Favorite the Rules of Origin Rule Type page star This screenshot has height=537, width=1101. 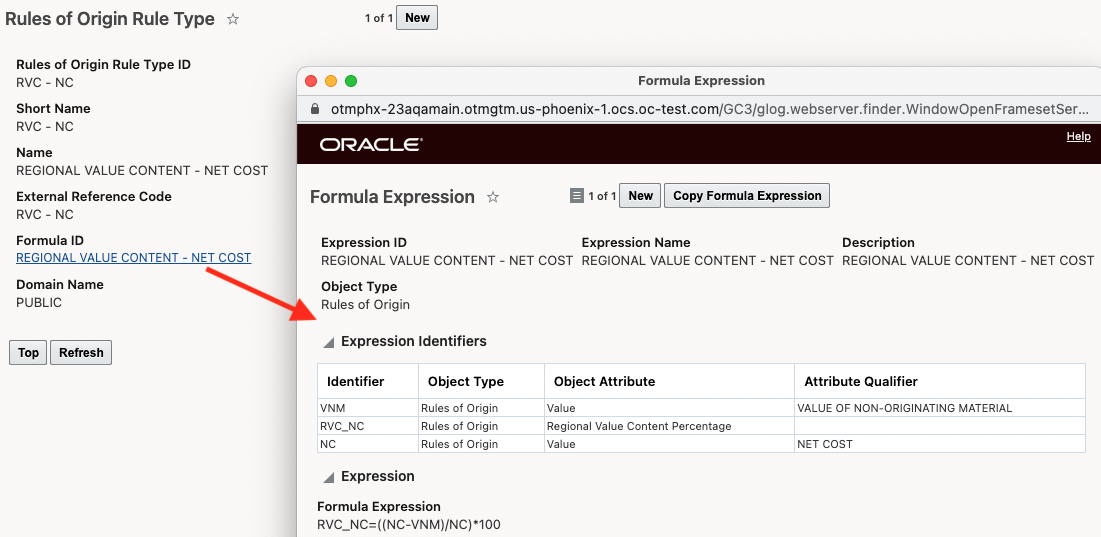pos(233,19)
